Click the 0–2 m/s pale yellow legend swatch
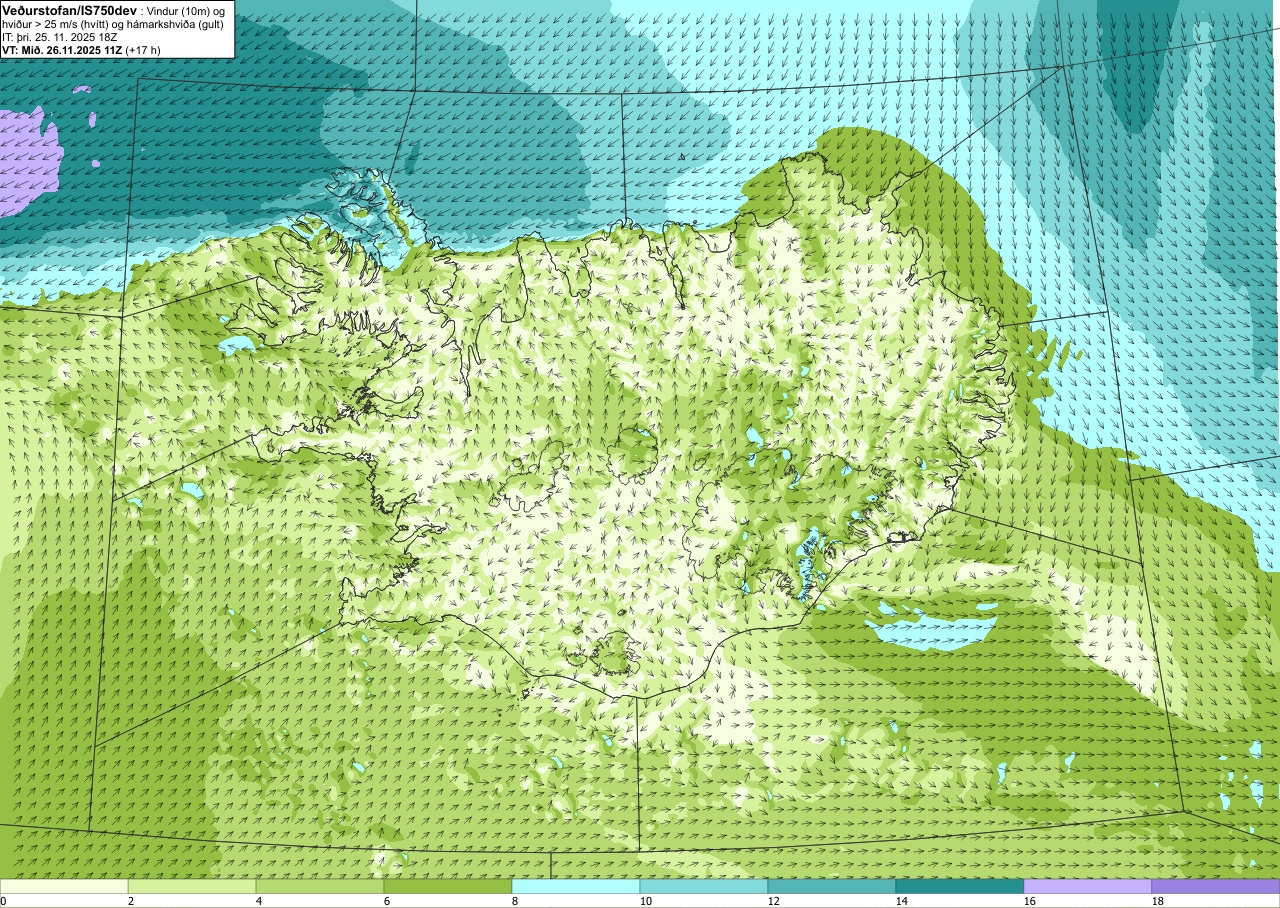Image resolution: width=1280 pixels, height=908 pixels. click(64, 886)
